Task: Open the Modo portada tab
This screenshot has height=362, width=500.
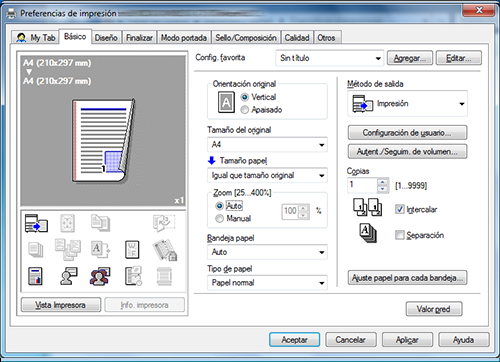Action: coord(184,38)
